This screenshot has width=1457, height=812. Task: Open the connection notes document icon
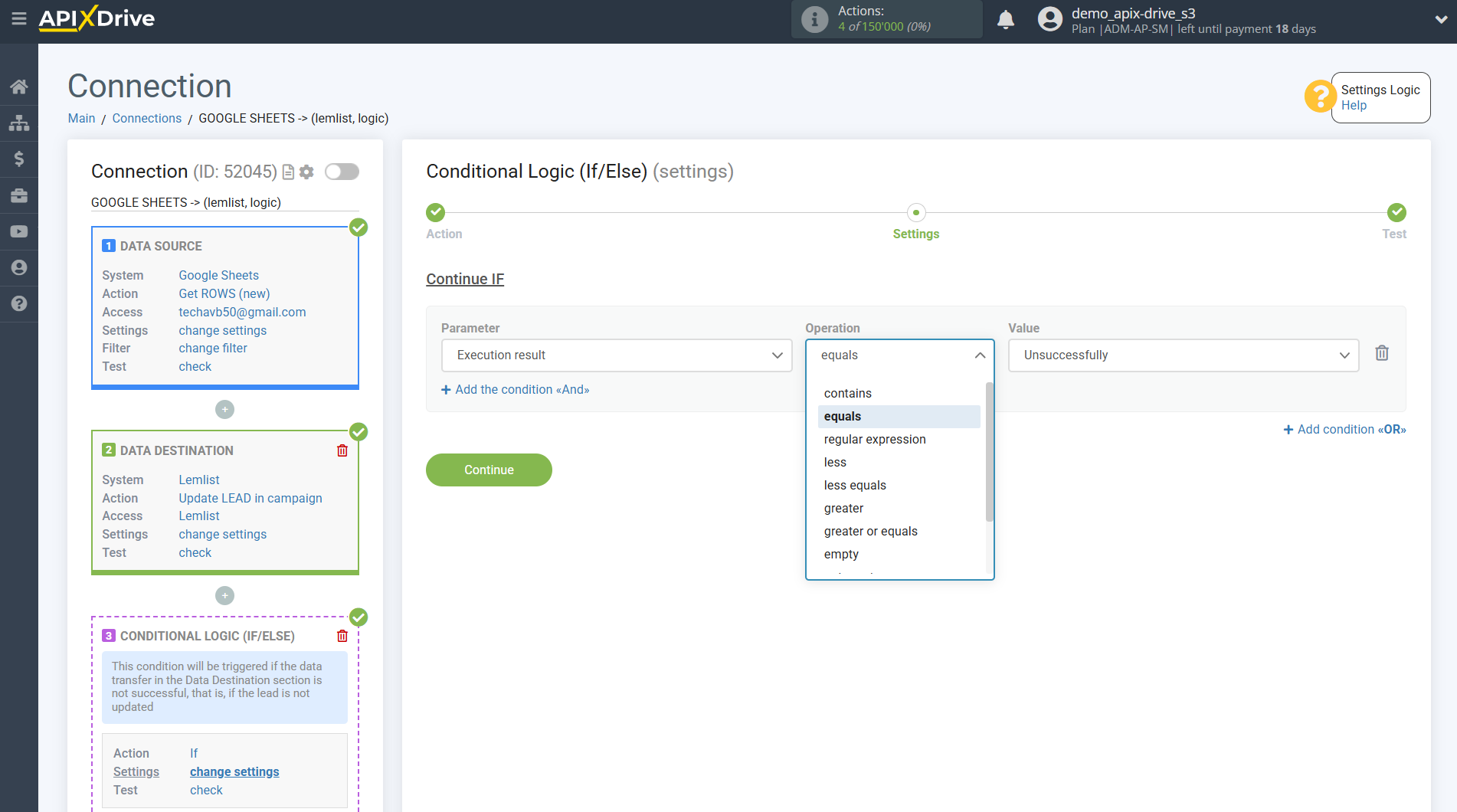click(x=289, y=172)
